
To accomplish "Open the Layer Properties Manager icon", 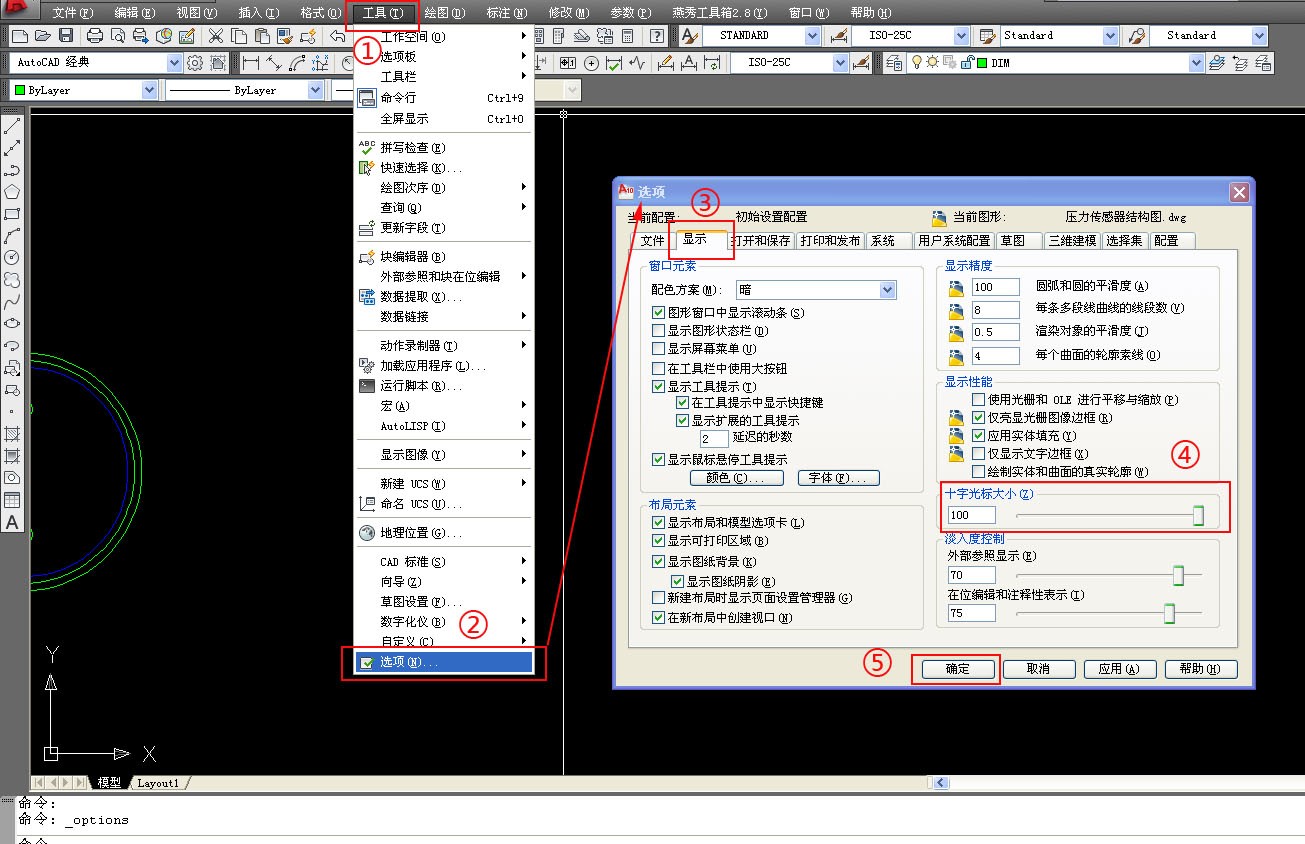I will [894, 63].
